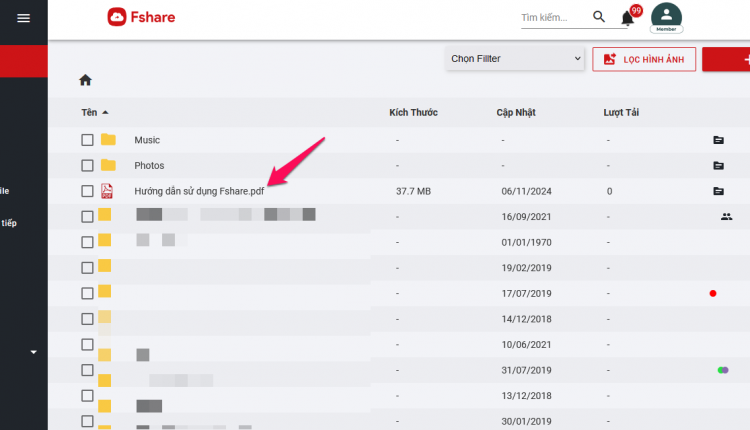Click the Photos folder icon
750x430 pixels.
(x=108, y=165)
